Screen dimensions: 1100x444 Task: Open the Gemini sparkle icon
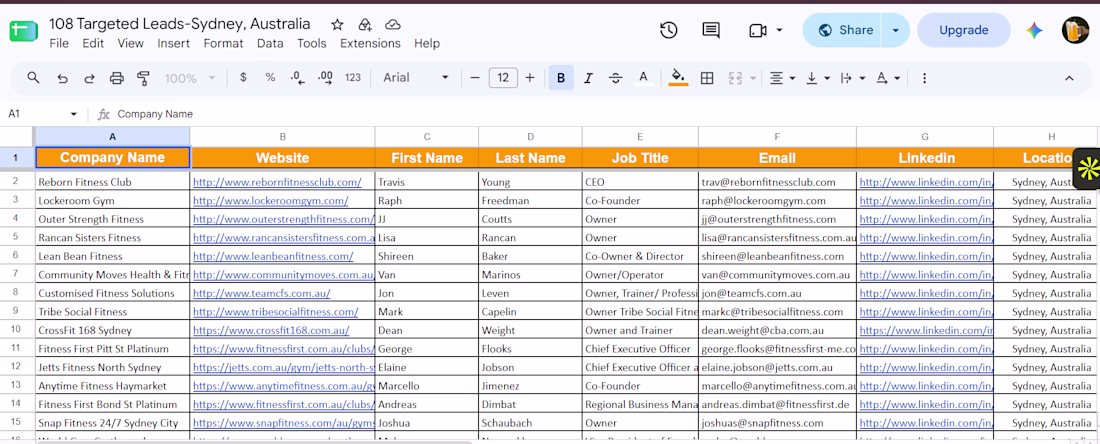click(1034, 30)
